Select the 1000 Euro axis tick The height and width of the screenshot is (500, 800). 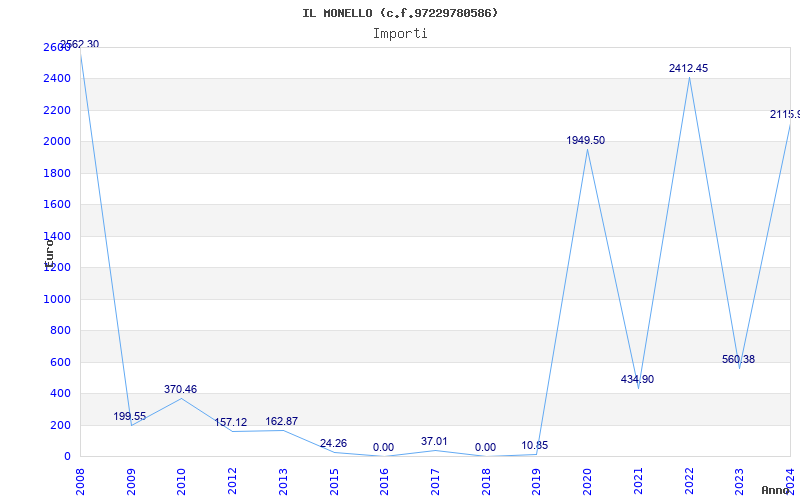coord(58,299)
